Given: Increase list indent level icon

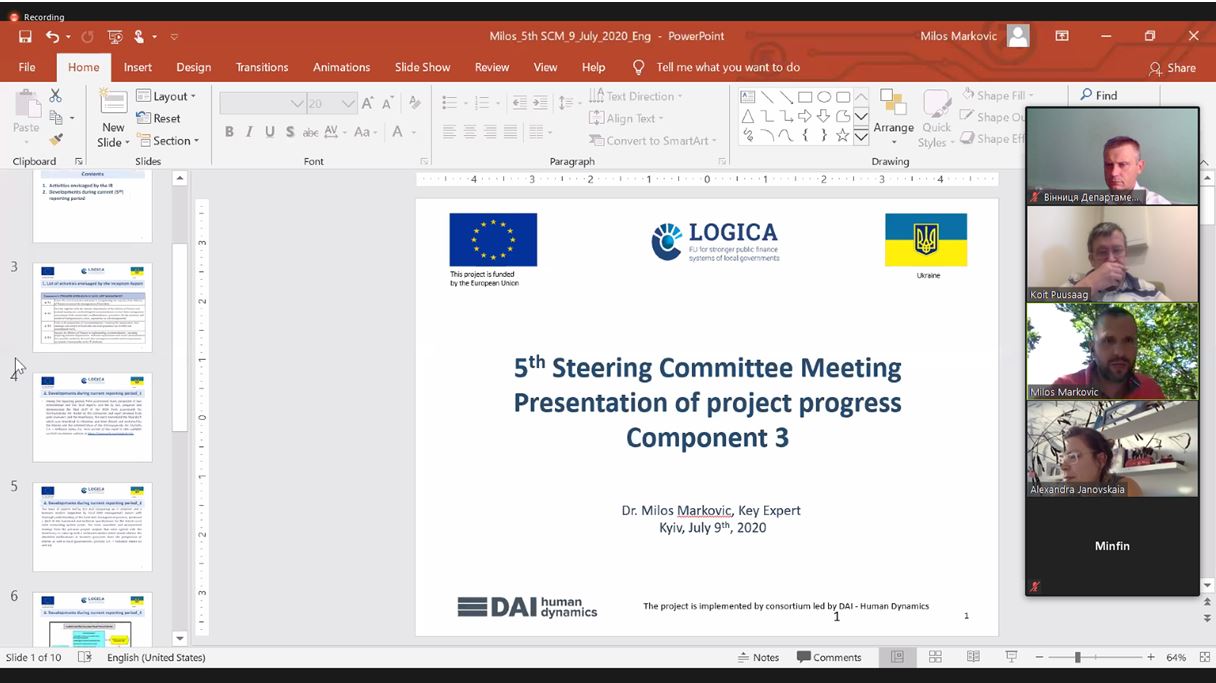Looking at the screenshot, I should point(540,103).
